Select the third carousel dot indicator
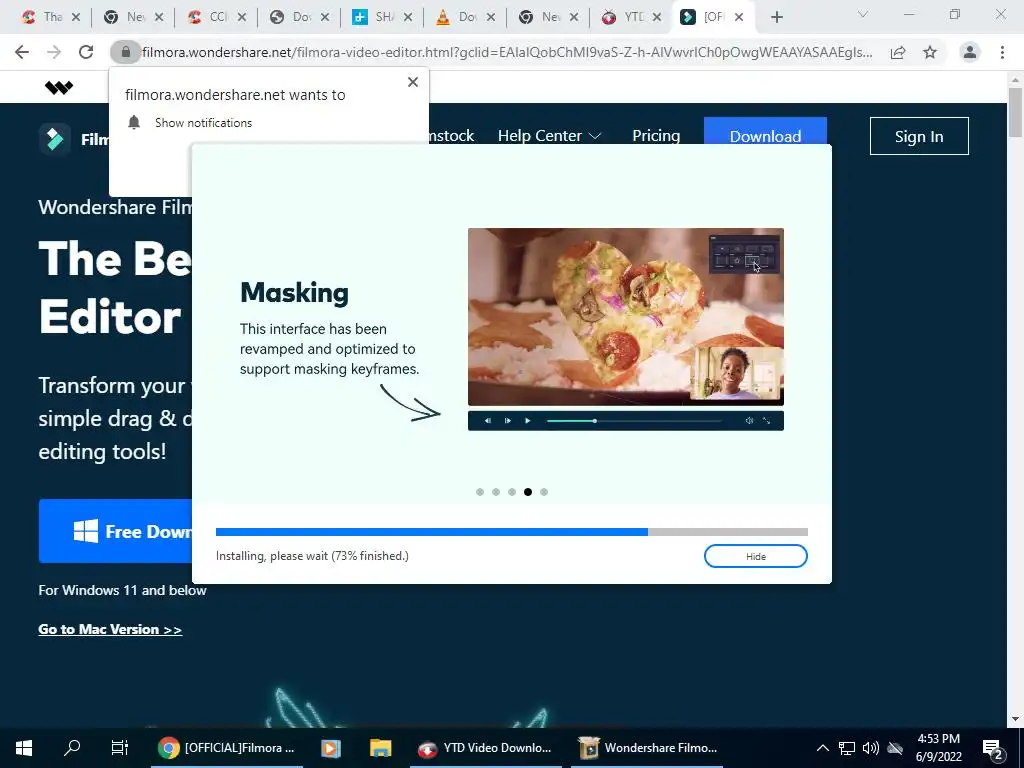 512,492
